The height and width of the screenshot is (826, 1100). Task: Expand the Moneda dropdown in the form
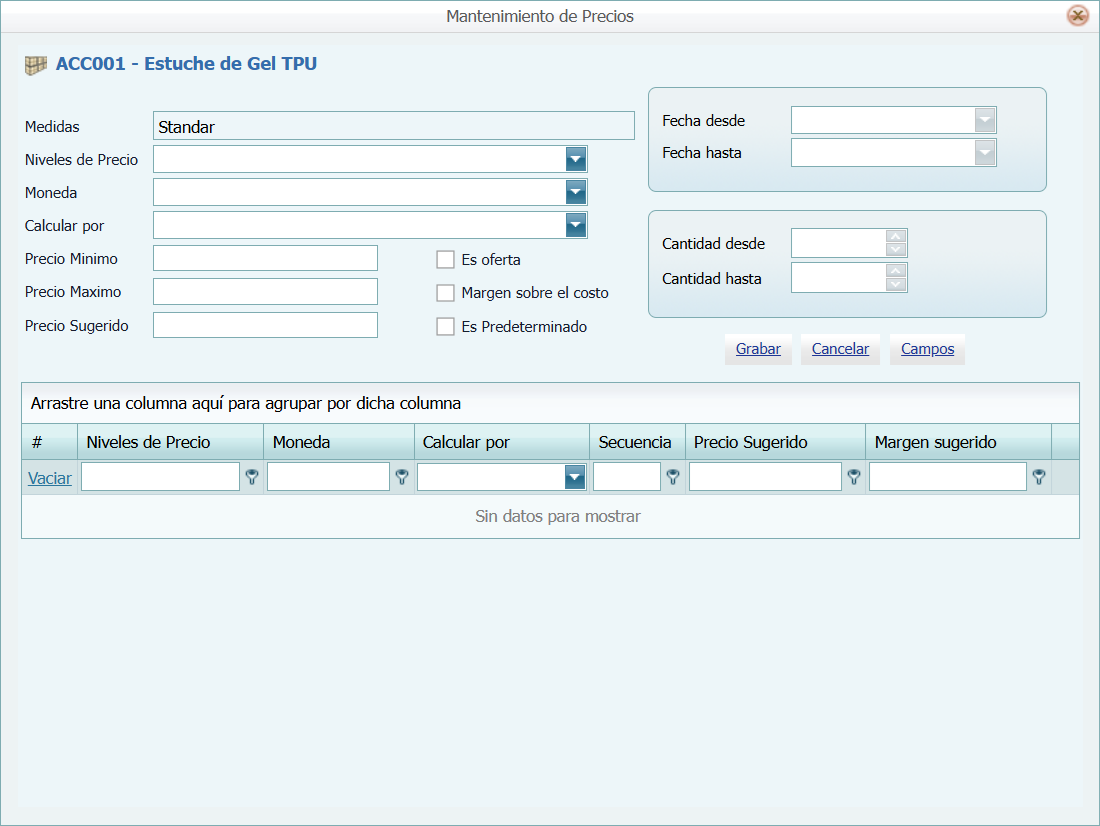point(575,192)
